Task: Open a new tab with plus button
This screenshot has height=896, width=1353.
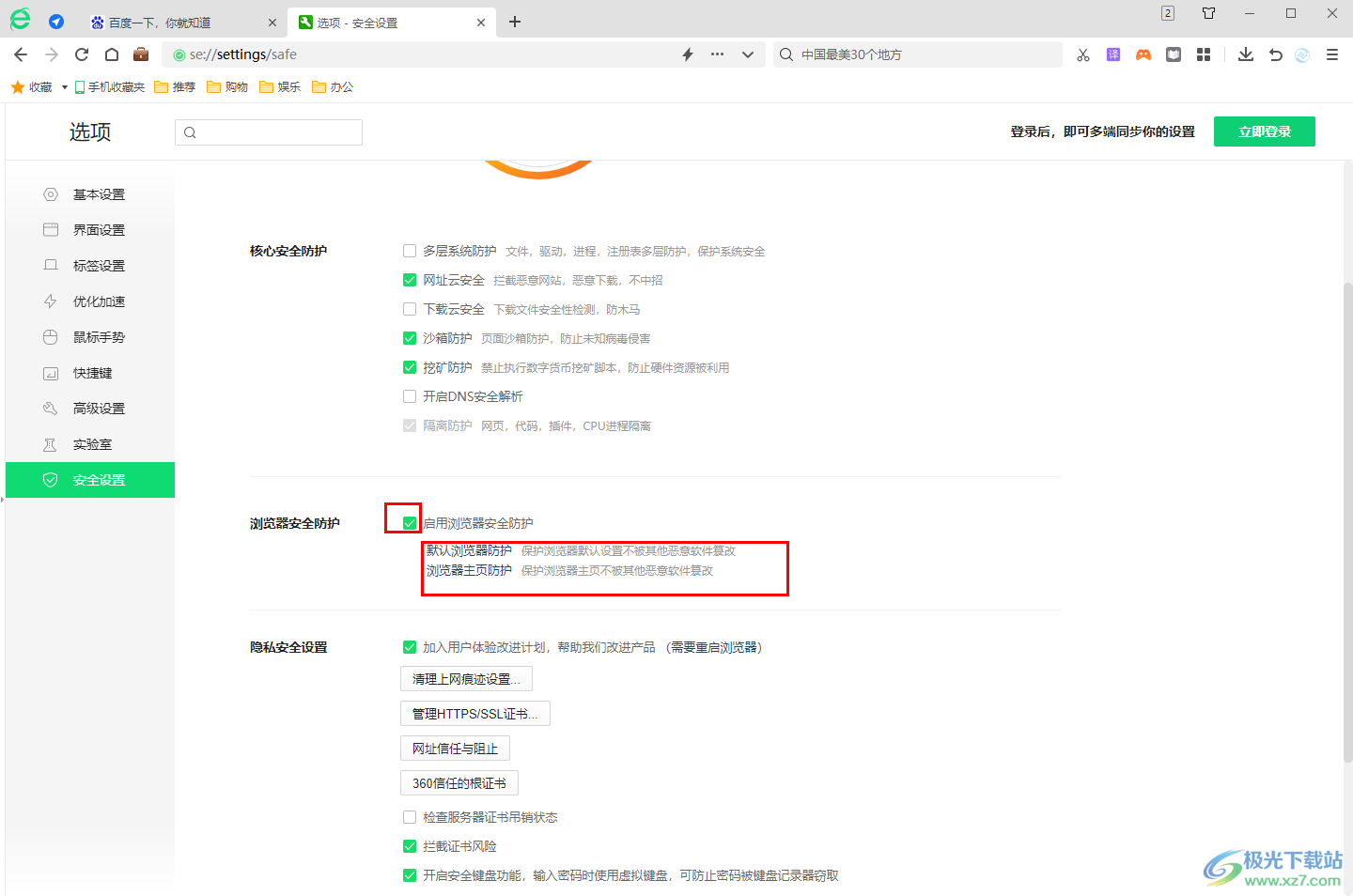Action: [x=515, y=22]
